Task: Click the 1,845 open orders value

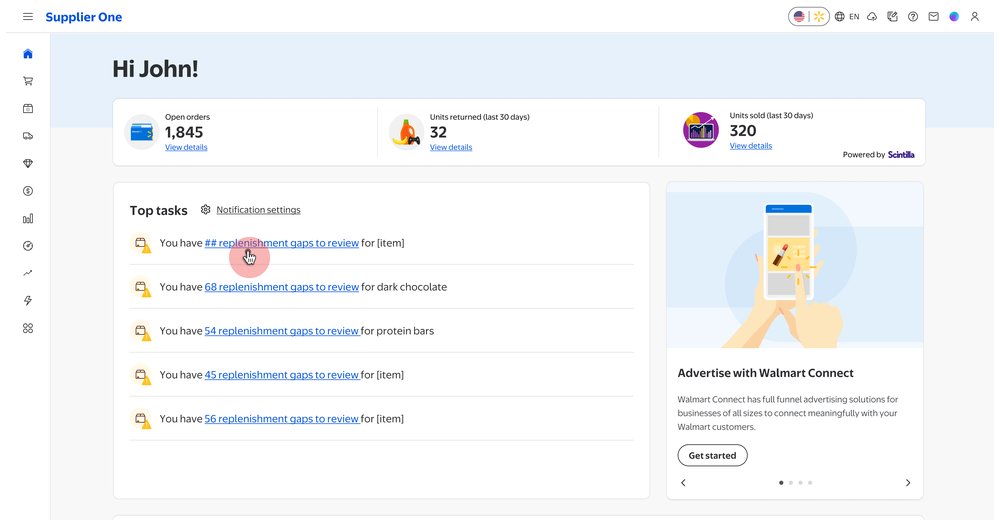Action: pos(184,132)
